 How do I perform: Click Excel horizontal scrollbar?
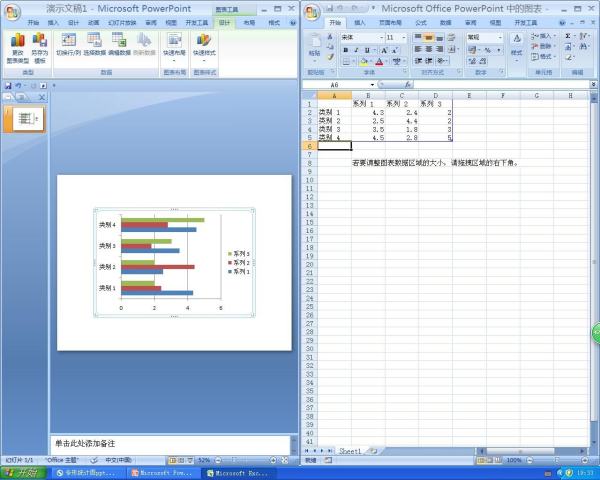(x=520, y=451)
